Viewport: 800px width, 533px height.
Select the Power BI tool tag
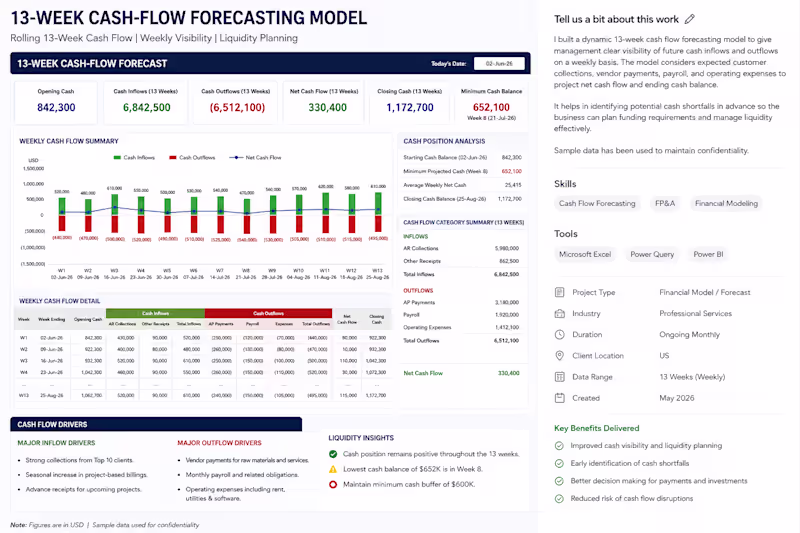pos(708,255)
